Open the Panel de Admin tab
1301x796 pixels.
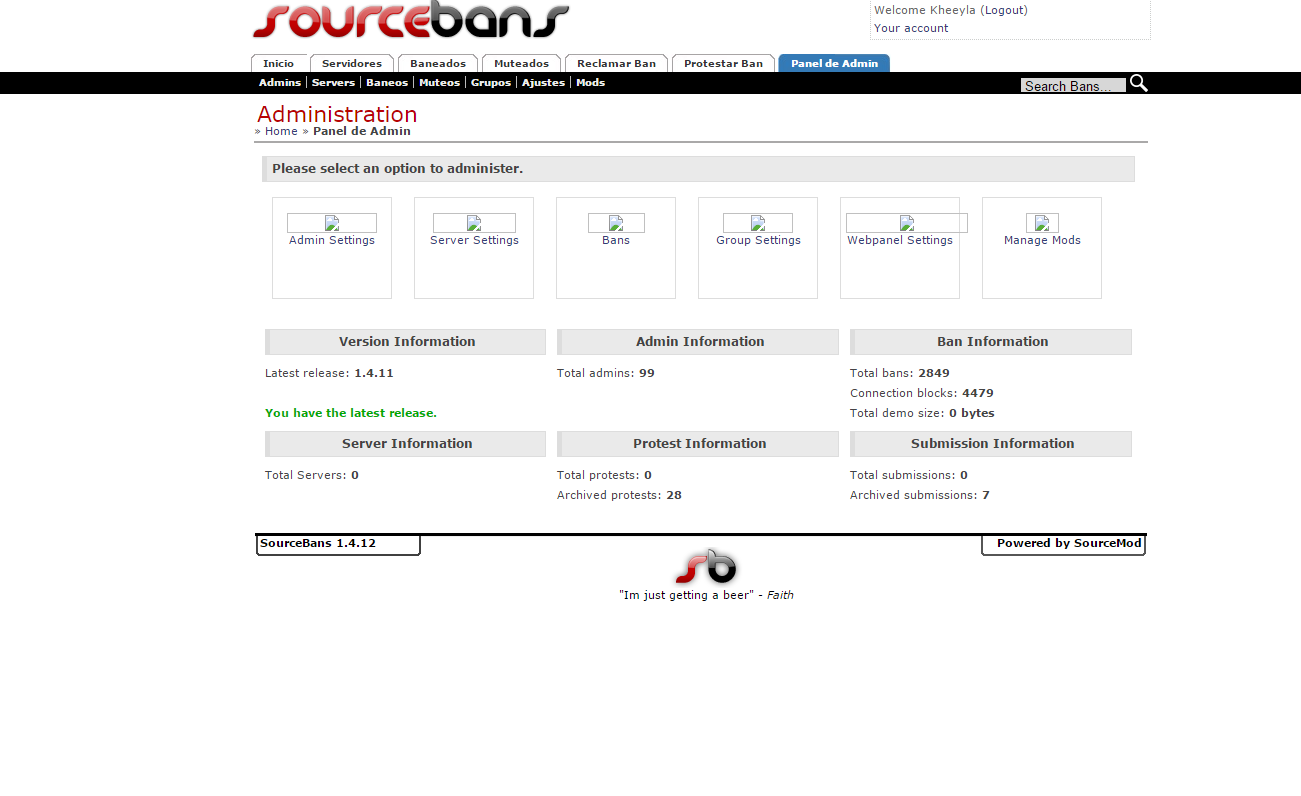point(834,63)
